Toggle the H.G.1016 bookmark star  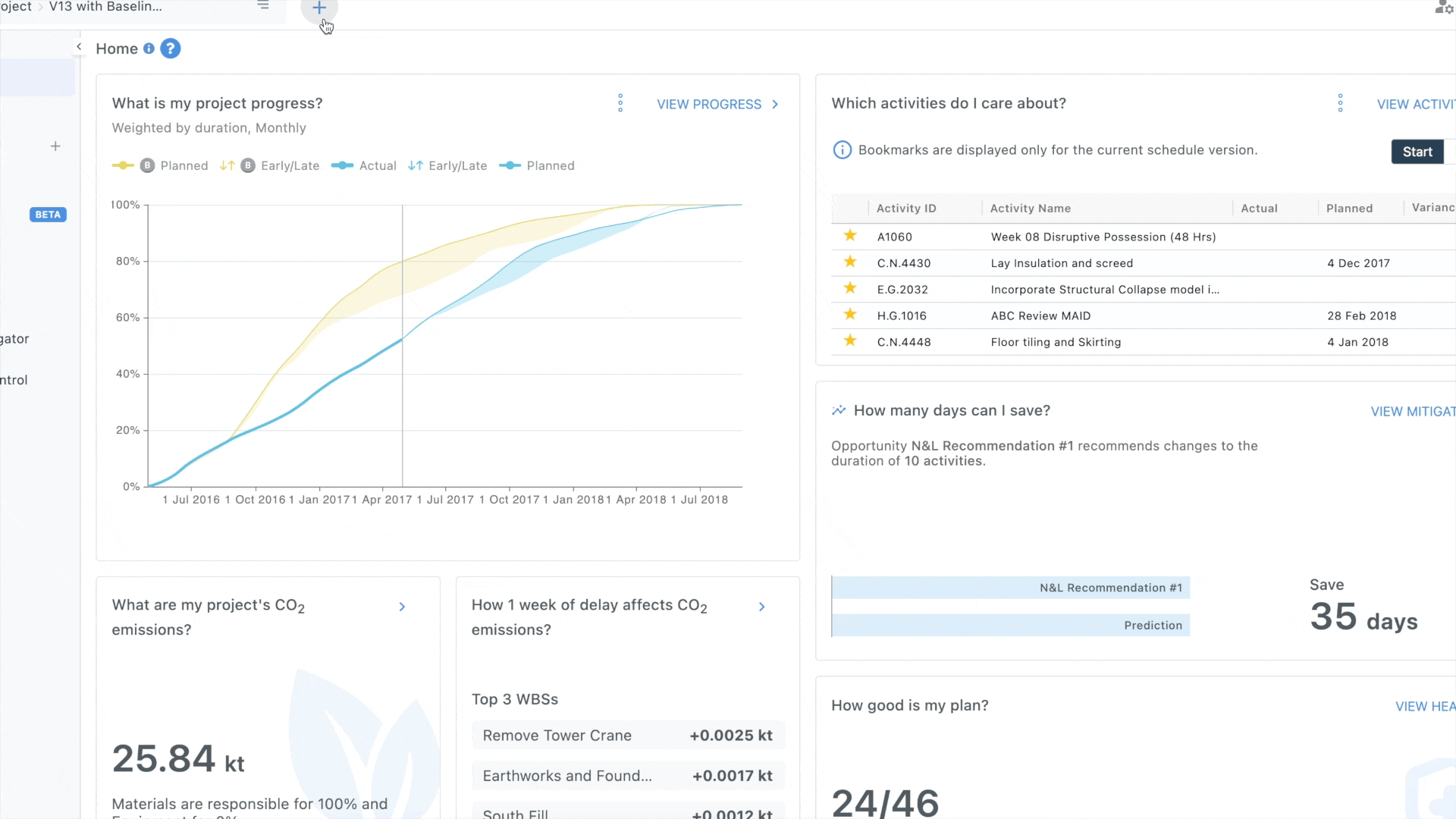click(x=850, y=315)
